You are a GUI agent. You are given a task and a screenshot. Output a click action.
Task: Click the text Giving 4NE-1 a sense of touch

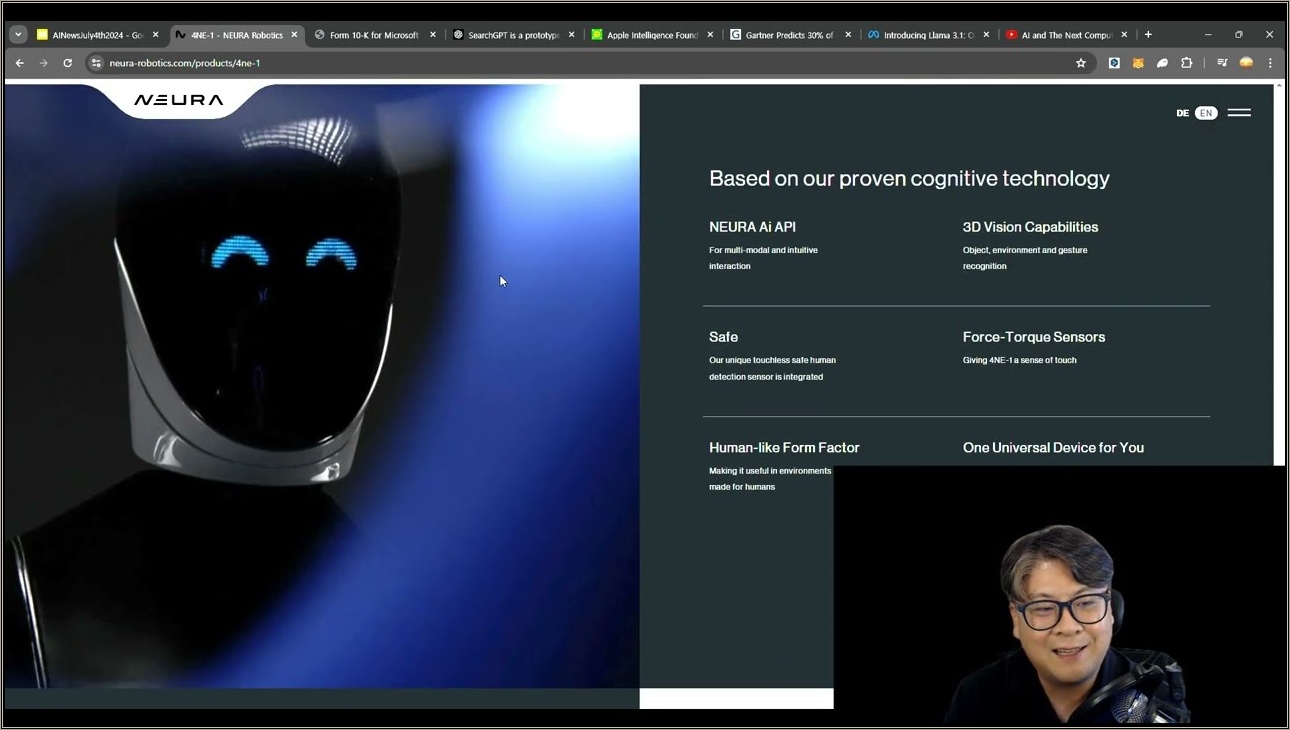pos(1020,360)
